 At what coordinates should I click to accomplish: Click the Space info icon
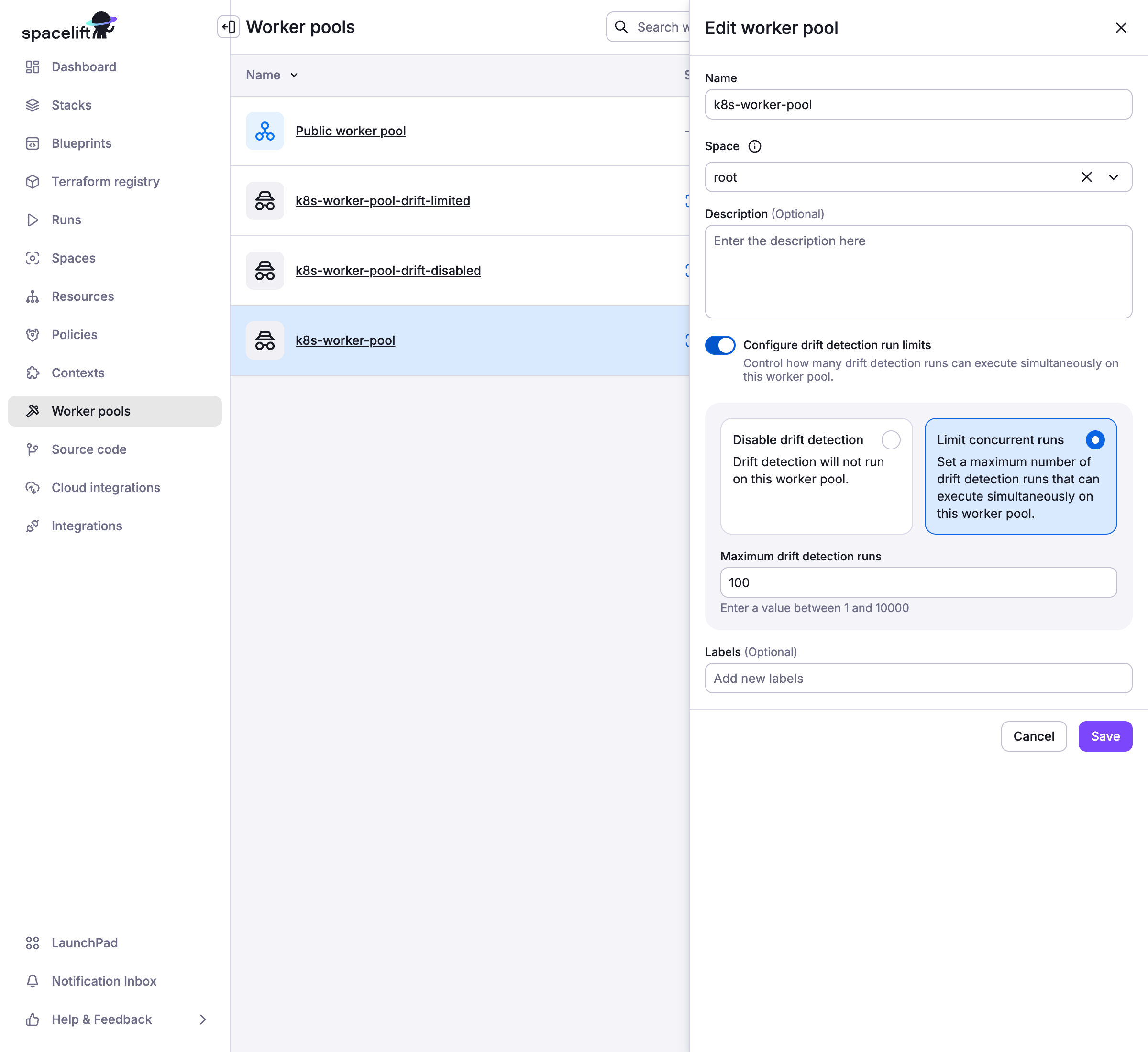click(754, 146)
